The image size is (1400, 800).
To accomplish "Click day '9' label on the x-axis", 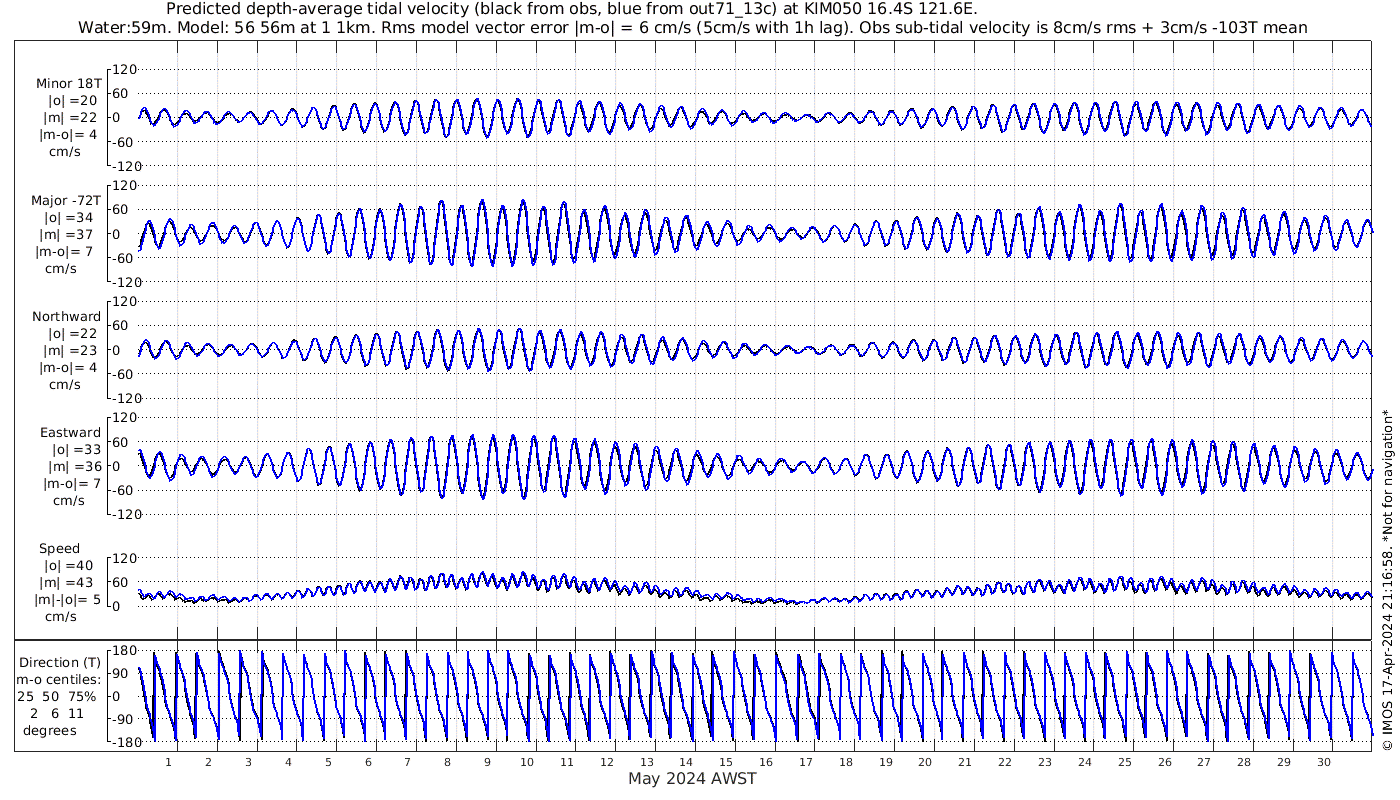I will tap(487, 762).
